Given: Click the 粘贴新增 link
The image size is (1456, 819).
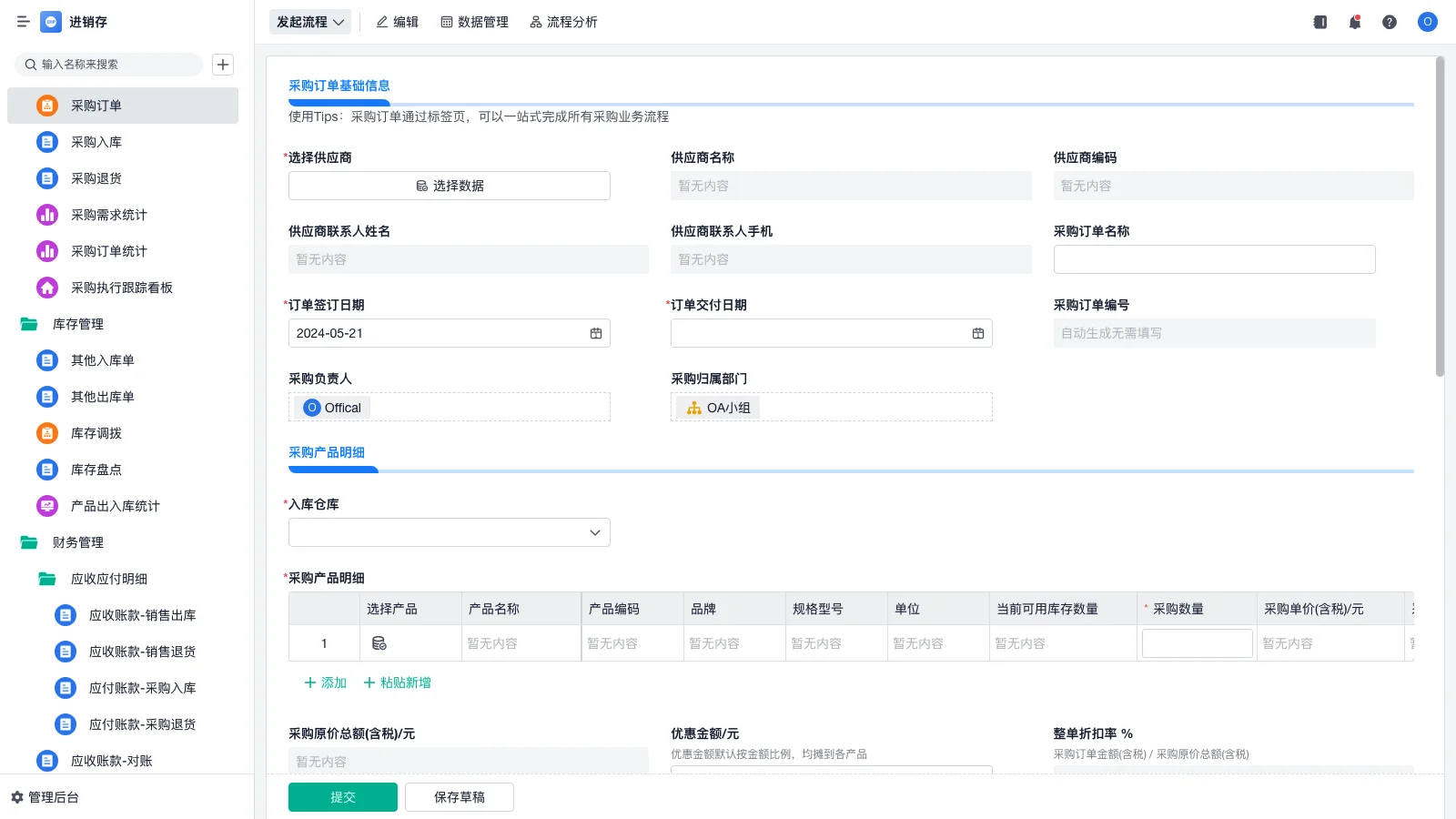Looking at the screenshot, I should (398, 682).
